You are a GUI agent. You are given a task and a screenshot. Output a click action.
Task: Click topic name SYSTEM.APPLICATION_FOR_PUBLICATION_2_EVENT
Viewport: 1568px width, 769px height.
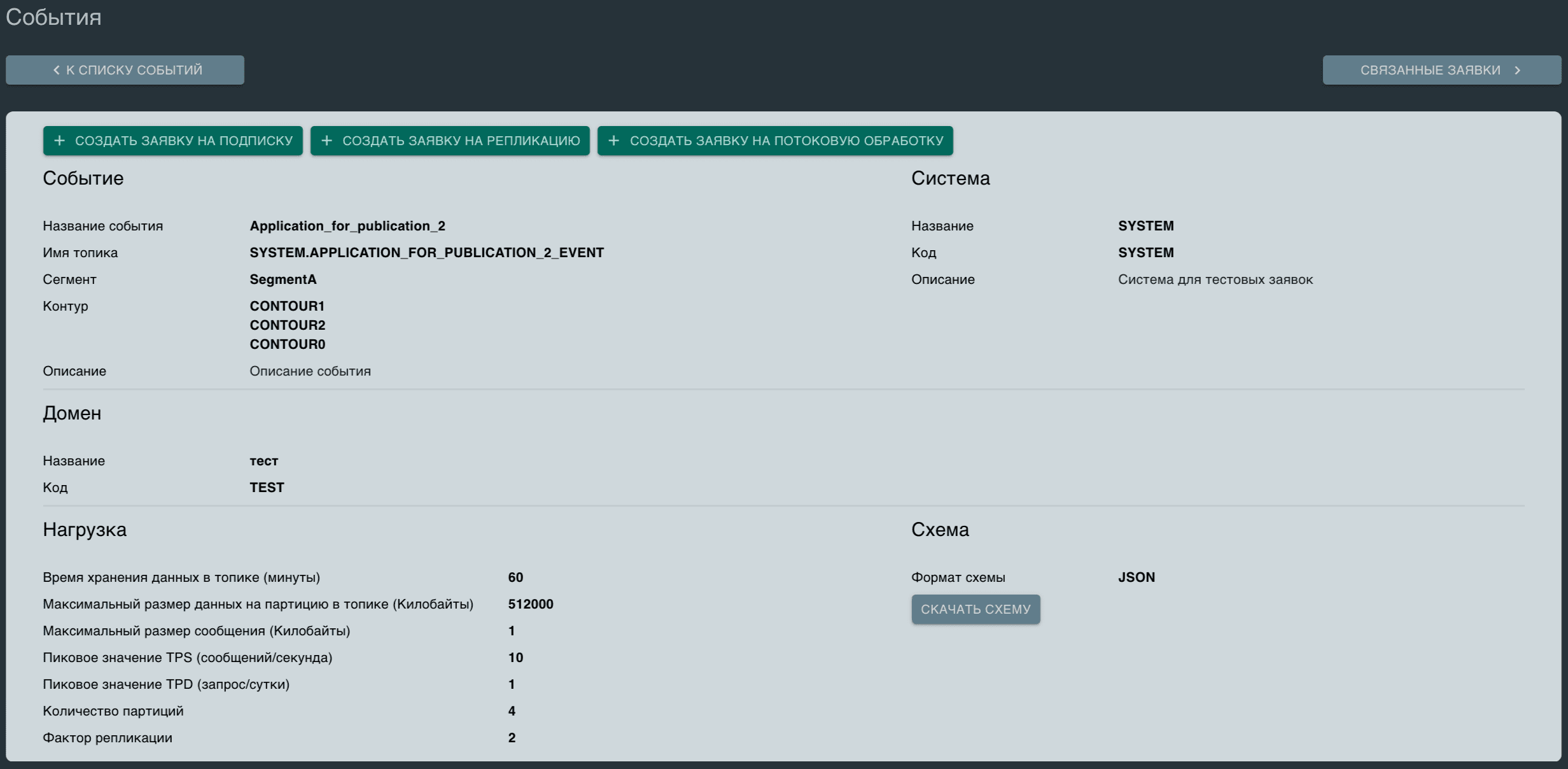point(426,253)
